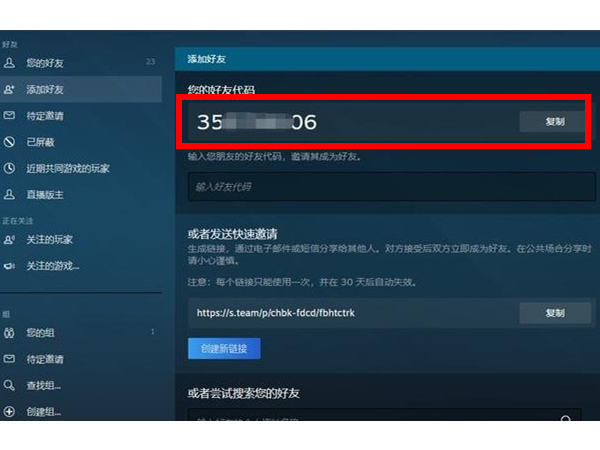The width and height of the screenshot is (600, 450).
Task: Copy your friend code with 复制 button
Action: tap(554, 122)
